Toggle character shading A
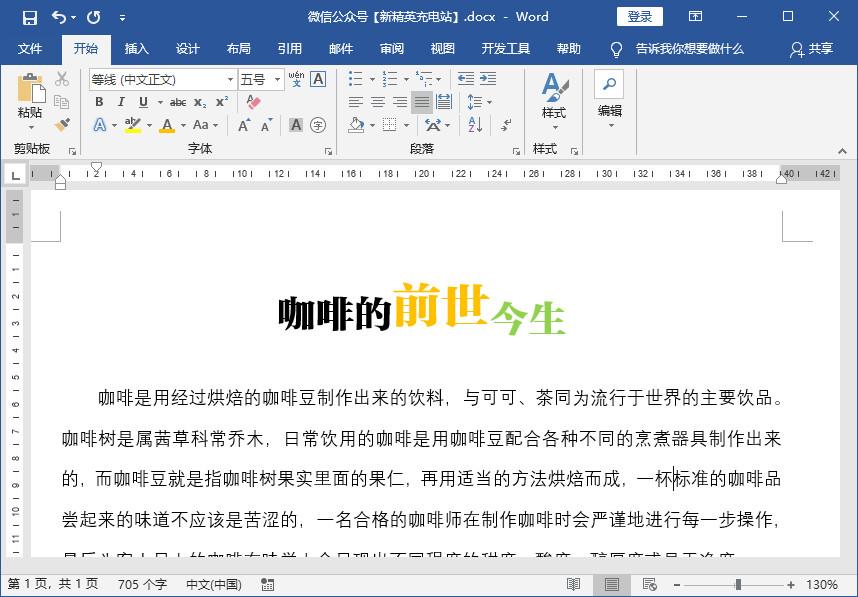The width and height of the screenshot is (858, 597). (x=295, y=125)
